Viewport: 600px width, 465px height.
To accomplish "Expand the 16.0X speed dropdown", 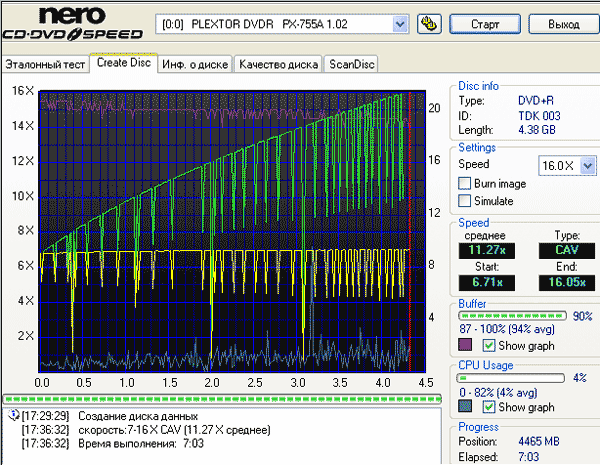I will point(588,166).
